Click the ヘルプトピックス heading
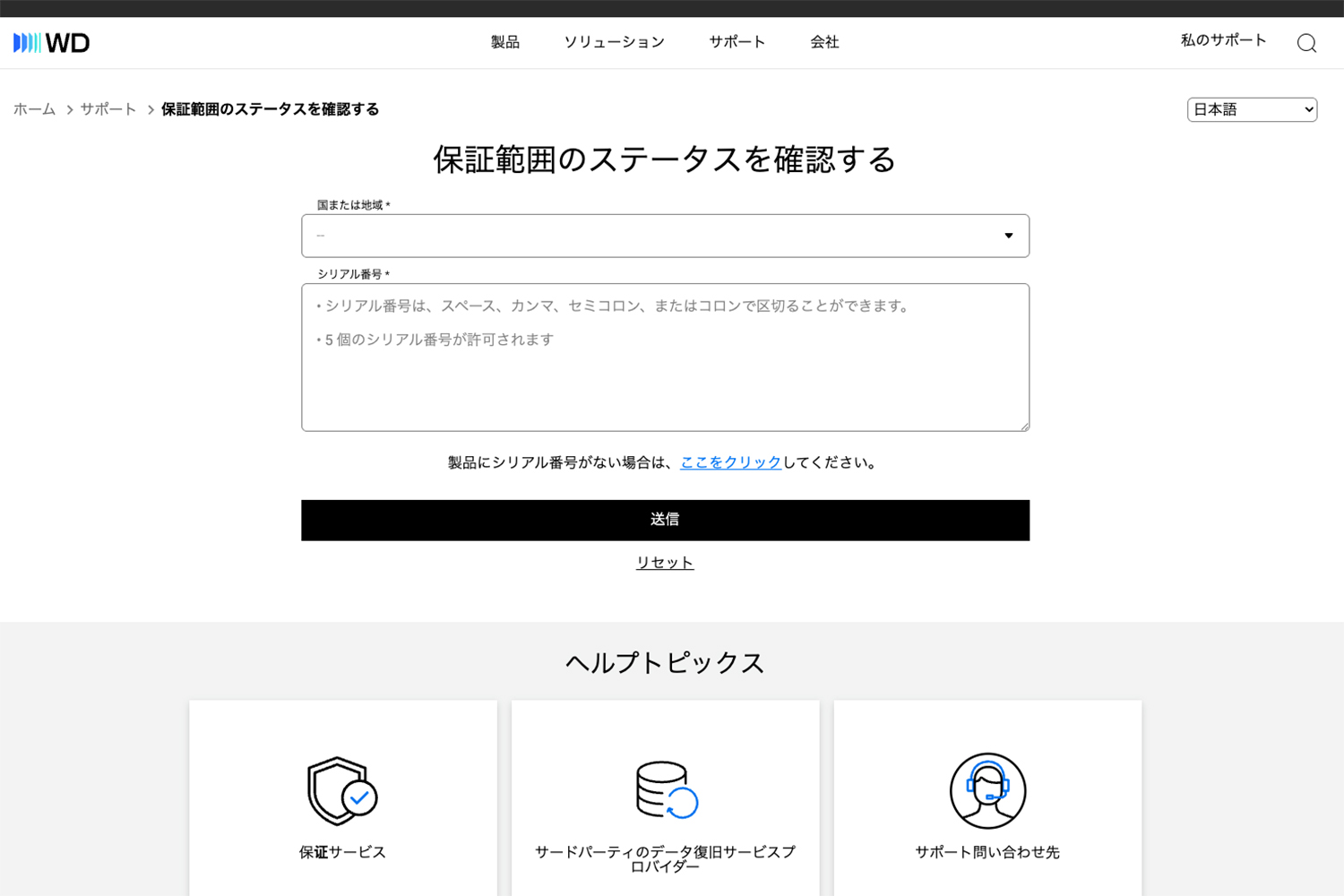 [x=665, y=663]
